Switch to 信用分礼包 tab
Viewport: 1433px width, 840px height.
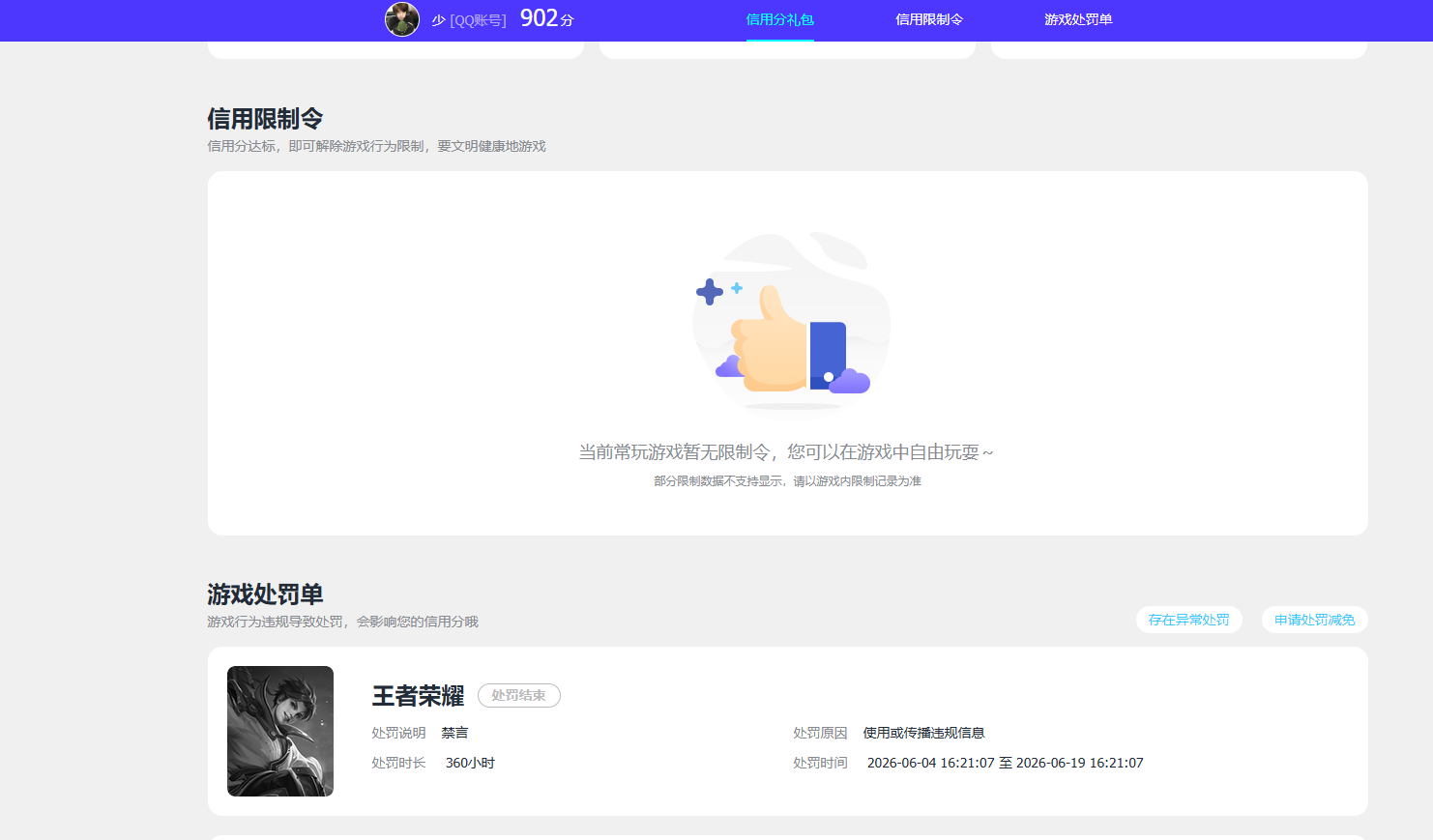[x=779, y=19]
